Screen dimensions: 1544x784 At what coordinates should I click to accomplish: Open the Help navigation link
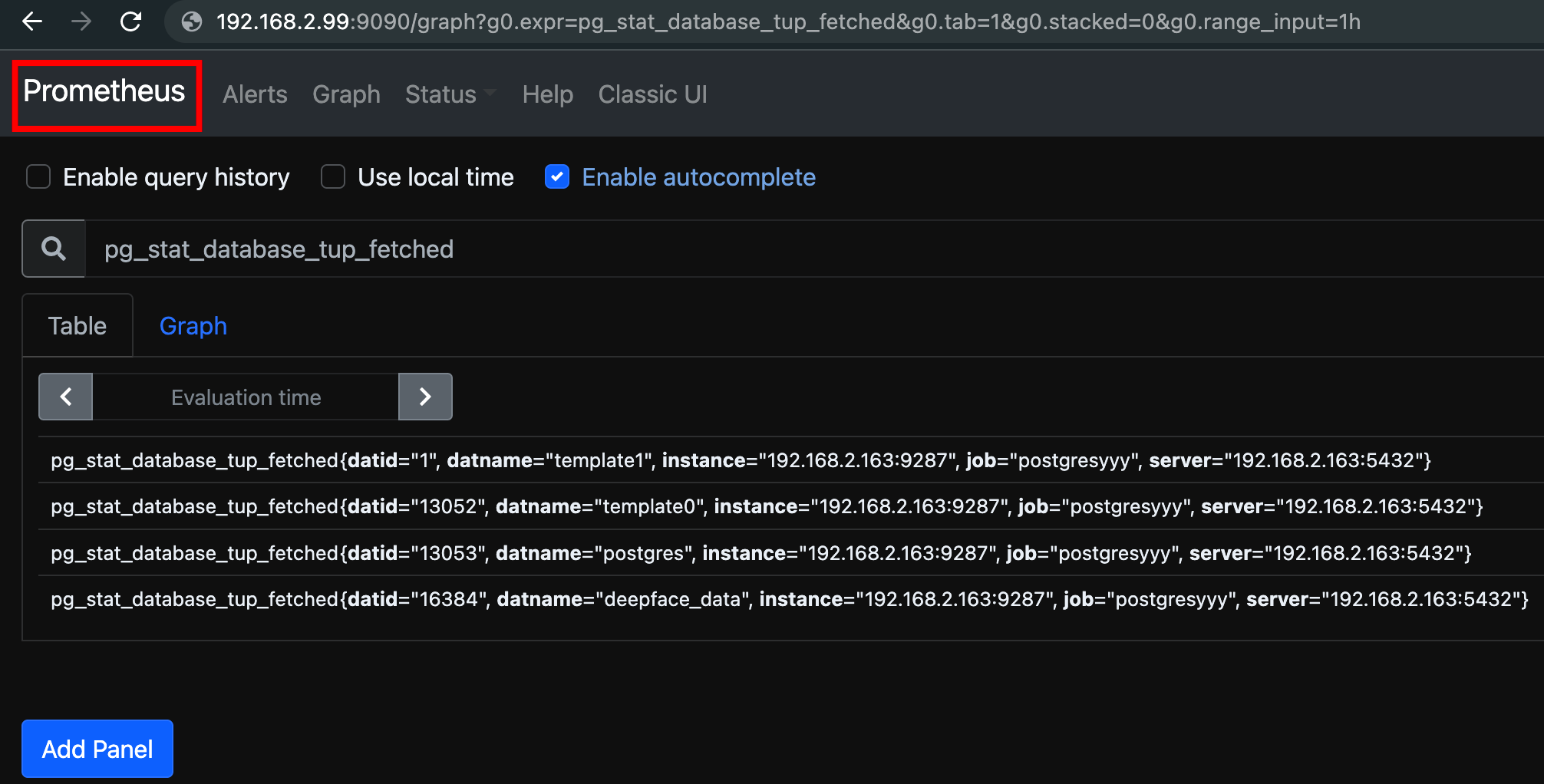[x=548, y=94]
